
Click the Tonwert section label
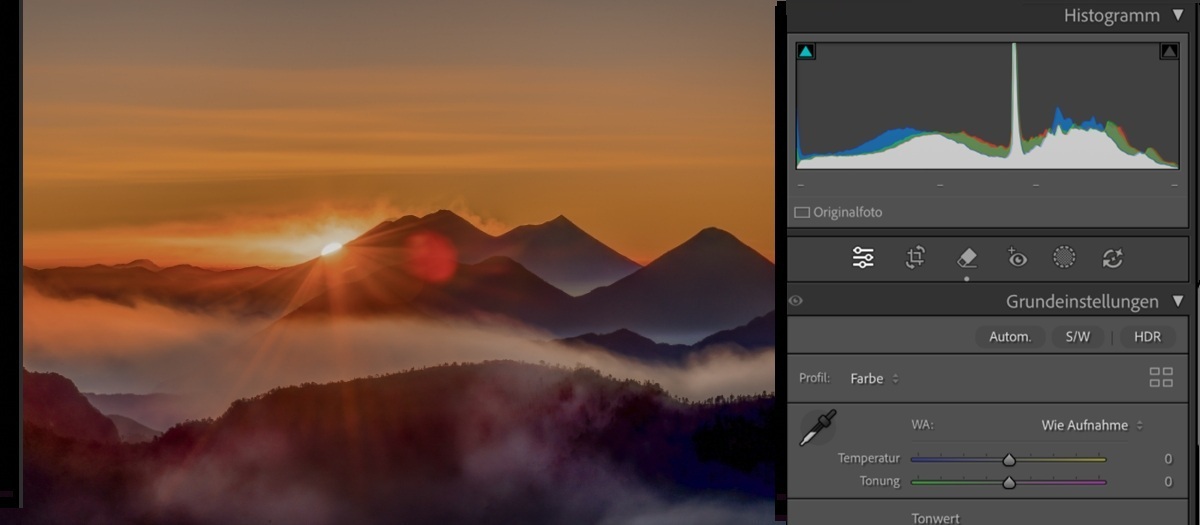point(935,518)
